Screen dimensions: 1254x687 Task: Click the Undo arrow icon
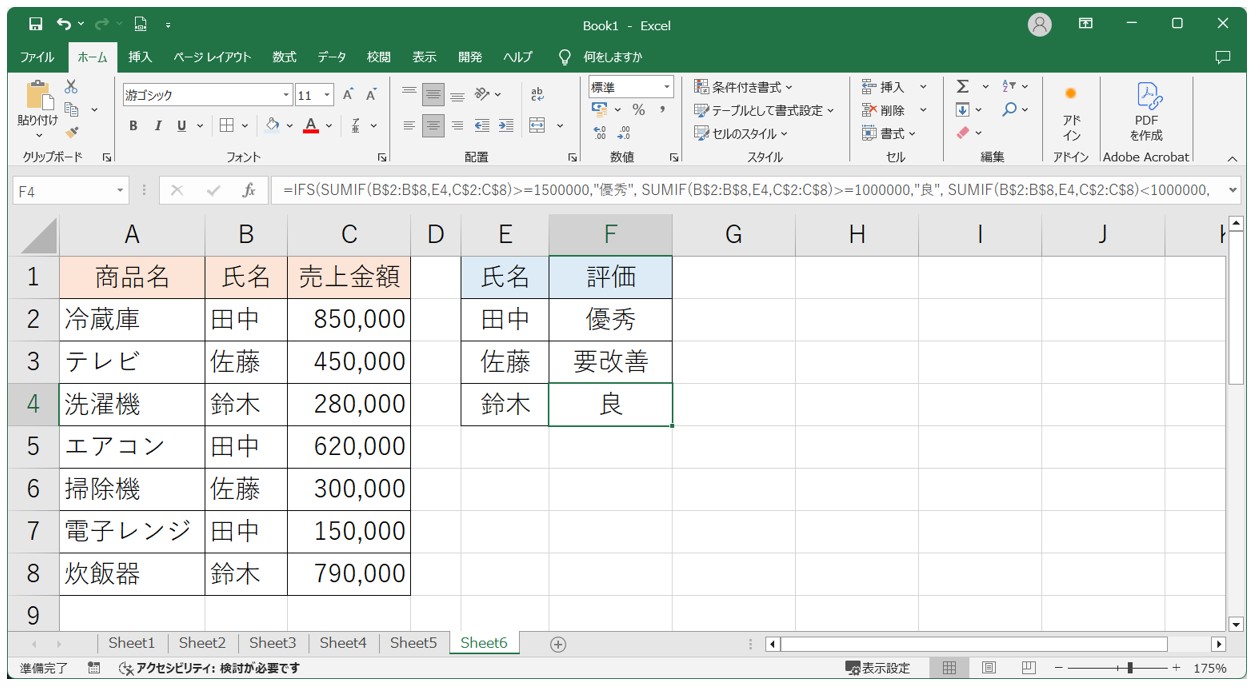coord(65,24)
